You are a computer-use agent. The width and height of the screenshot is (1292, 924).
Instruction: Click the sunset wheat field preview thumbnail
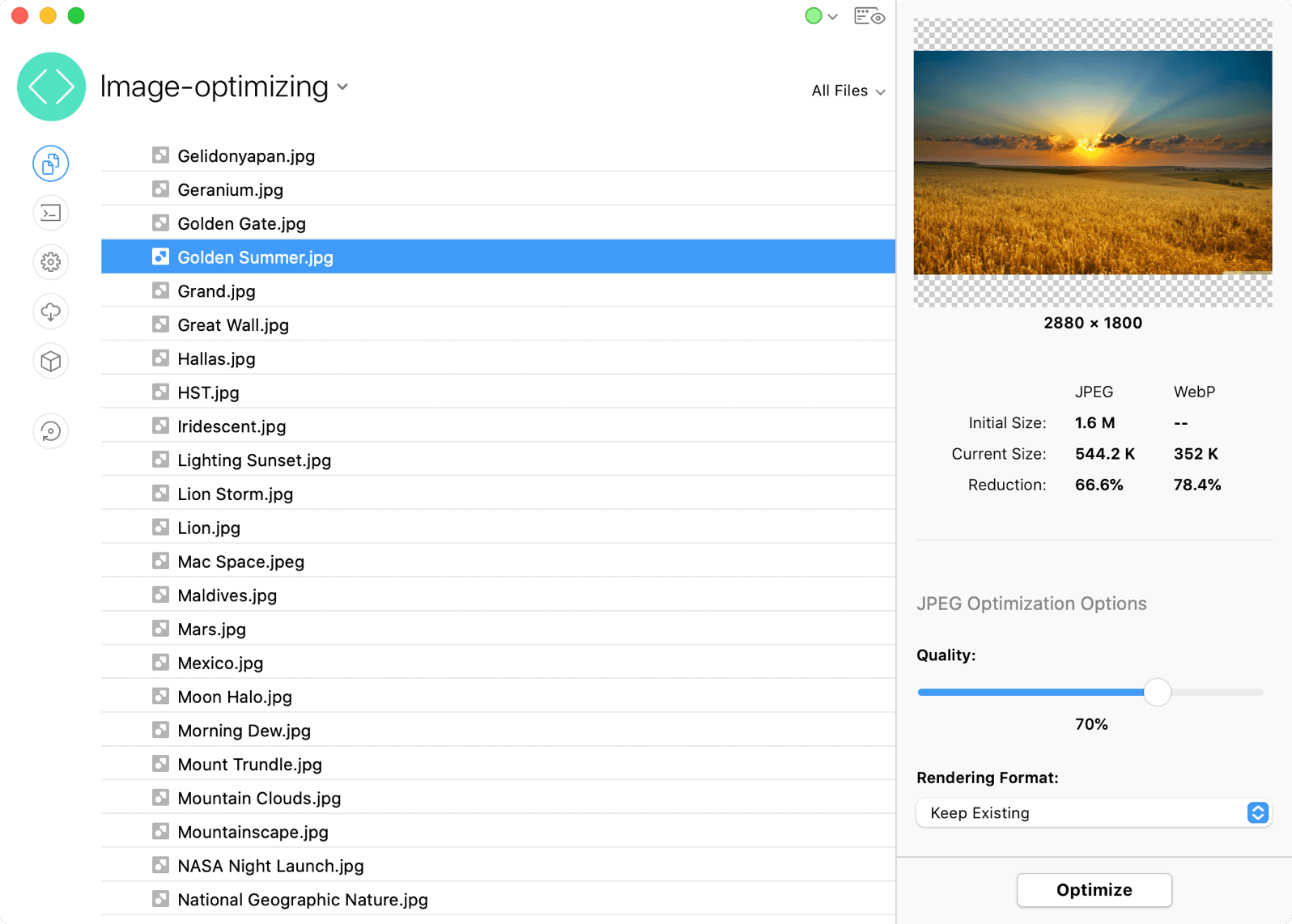coord(1093,163)
